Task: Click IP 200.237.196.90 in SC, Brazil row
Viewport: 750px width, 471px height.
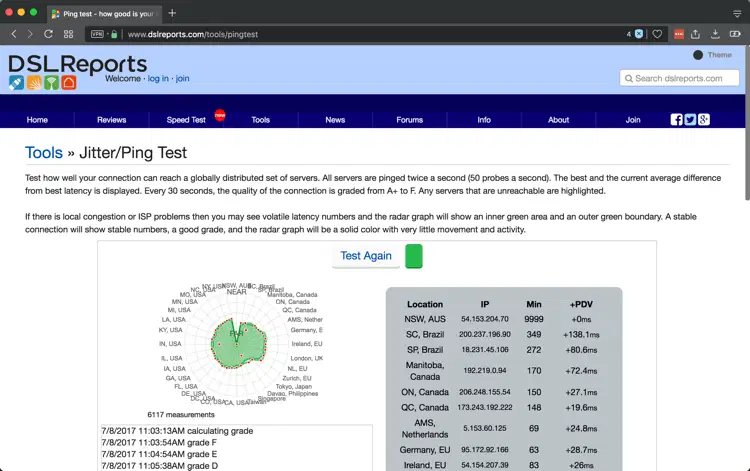Action: click(x=485, y=334)
